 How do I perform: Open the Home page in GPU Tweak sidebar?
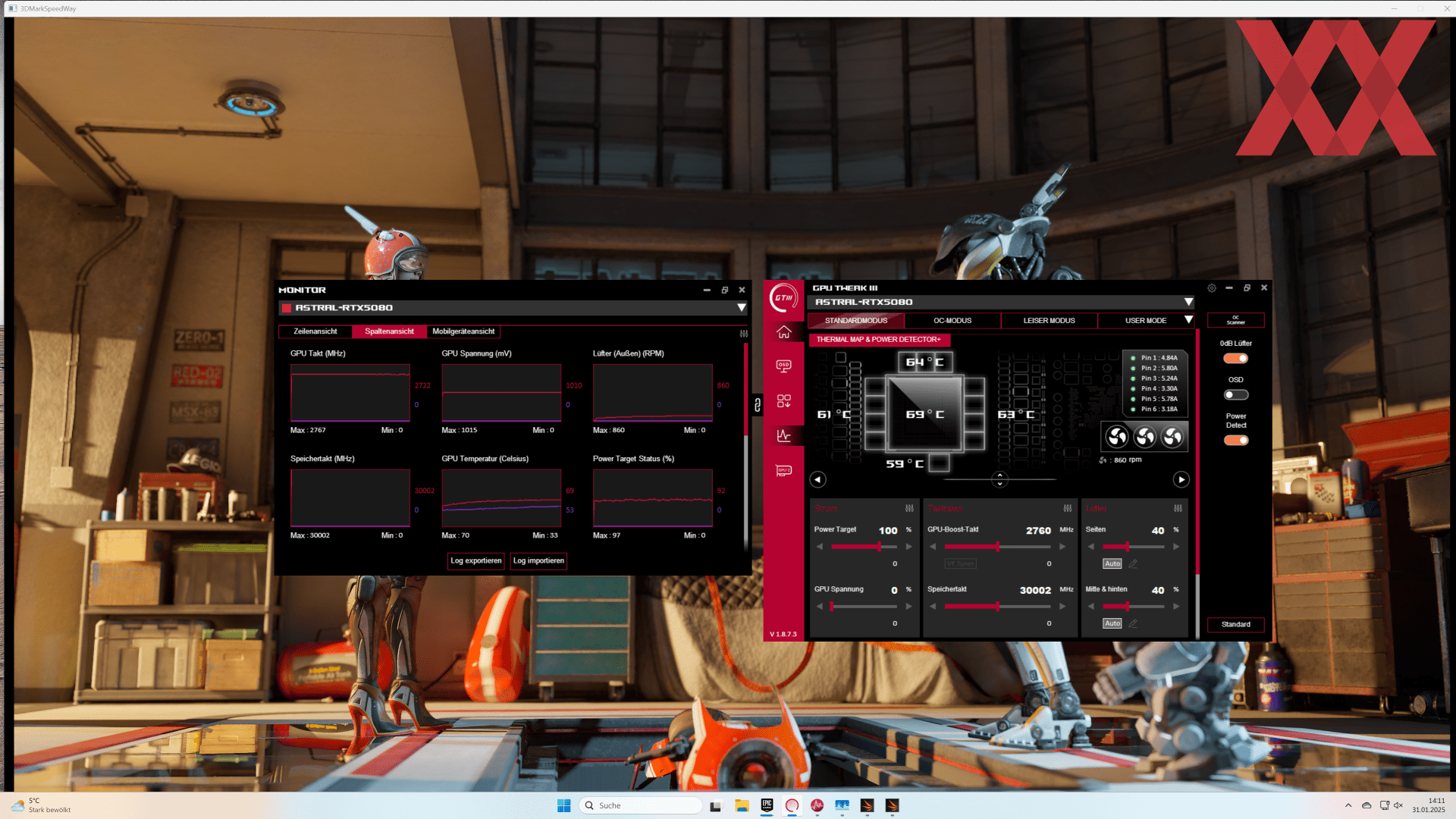click(783, 332)
